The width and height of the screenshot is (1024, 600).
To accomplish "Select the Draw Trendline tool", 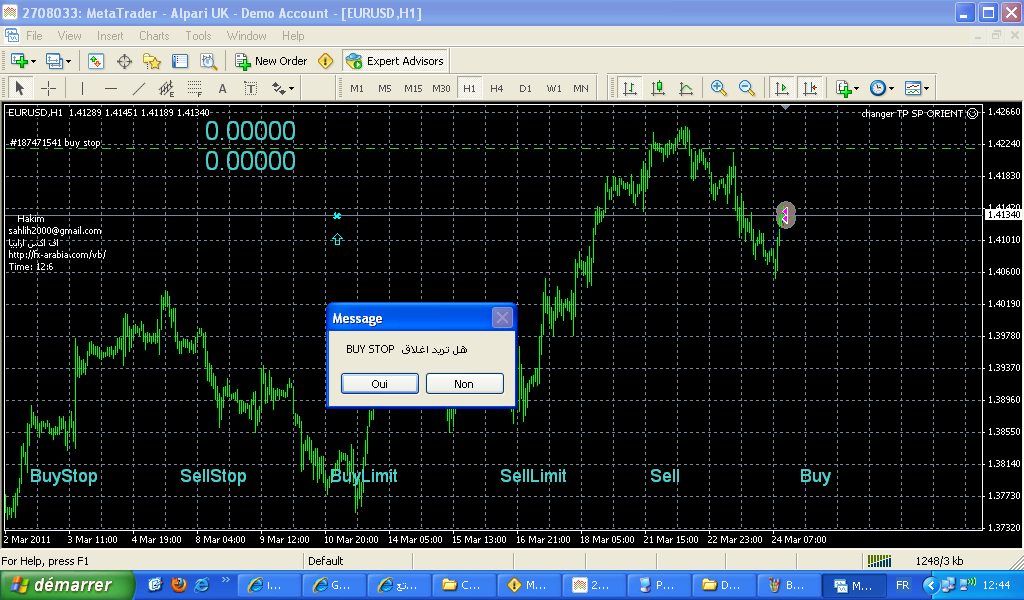I will point(139,88).
